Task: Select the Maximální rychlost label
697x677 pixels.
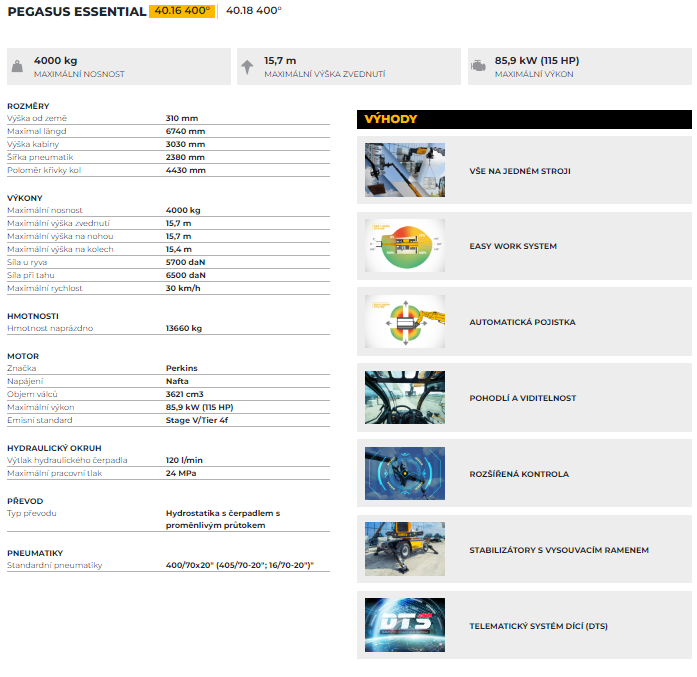Action: coord(44,288)
